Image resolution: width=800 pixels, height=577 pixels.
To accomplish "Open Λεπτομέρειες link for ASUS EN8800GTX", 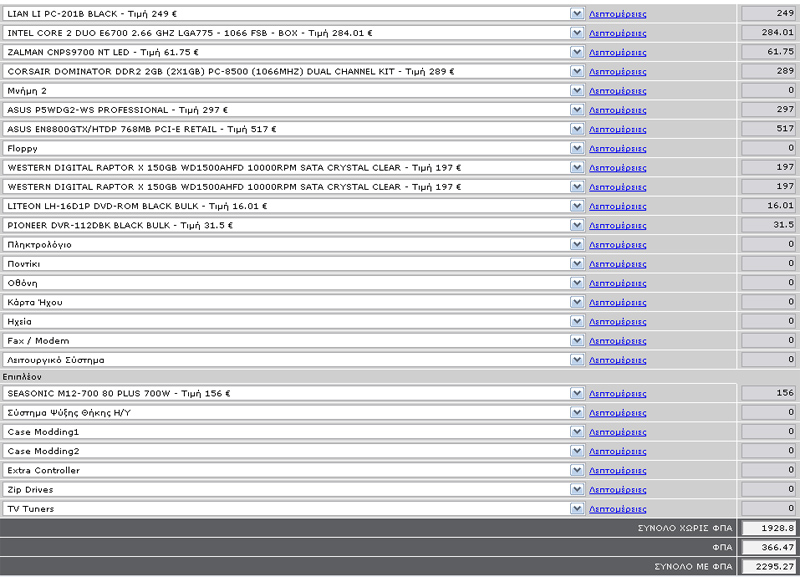I will coord(617,130).
